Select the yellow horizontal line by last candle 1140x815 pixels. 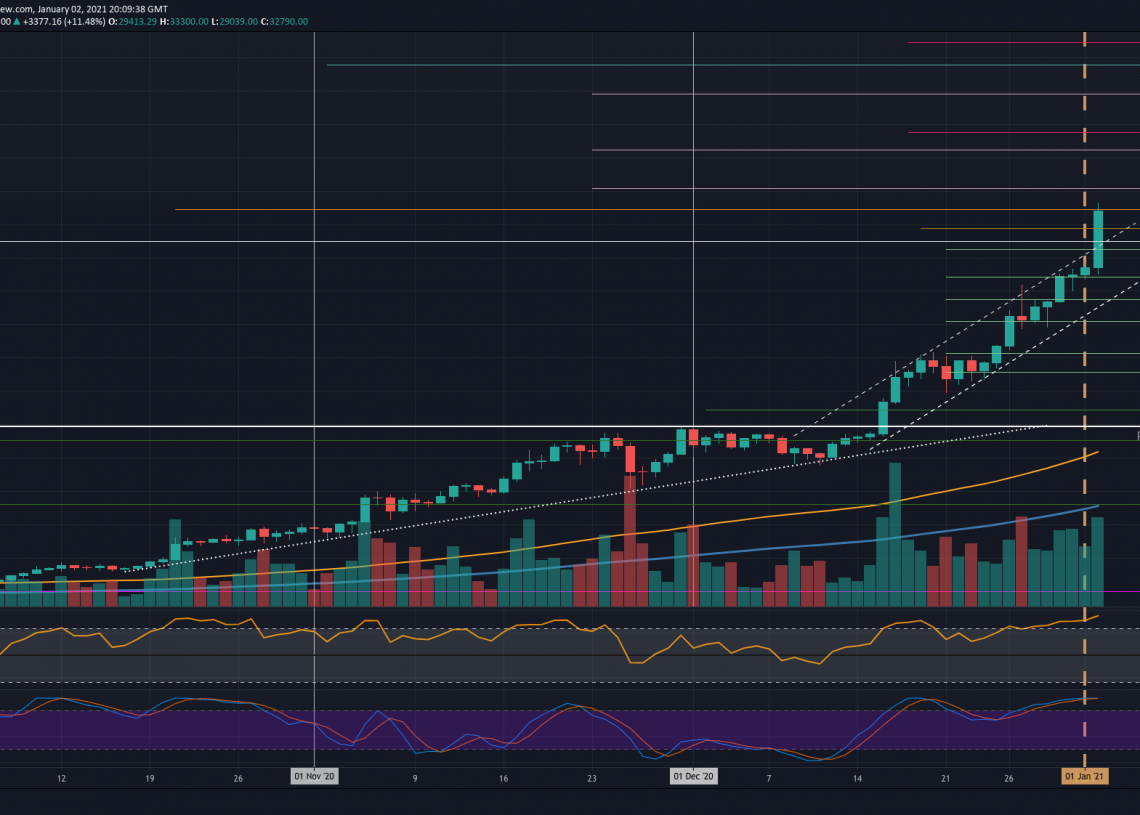pos(1000,229)
